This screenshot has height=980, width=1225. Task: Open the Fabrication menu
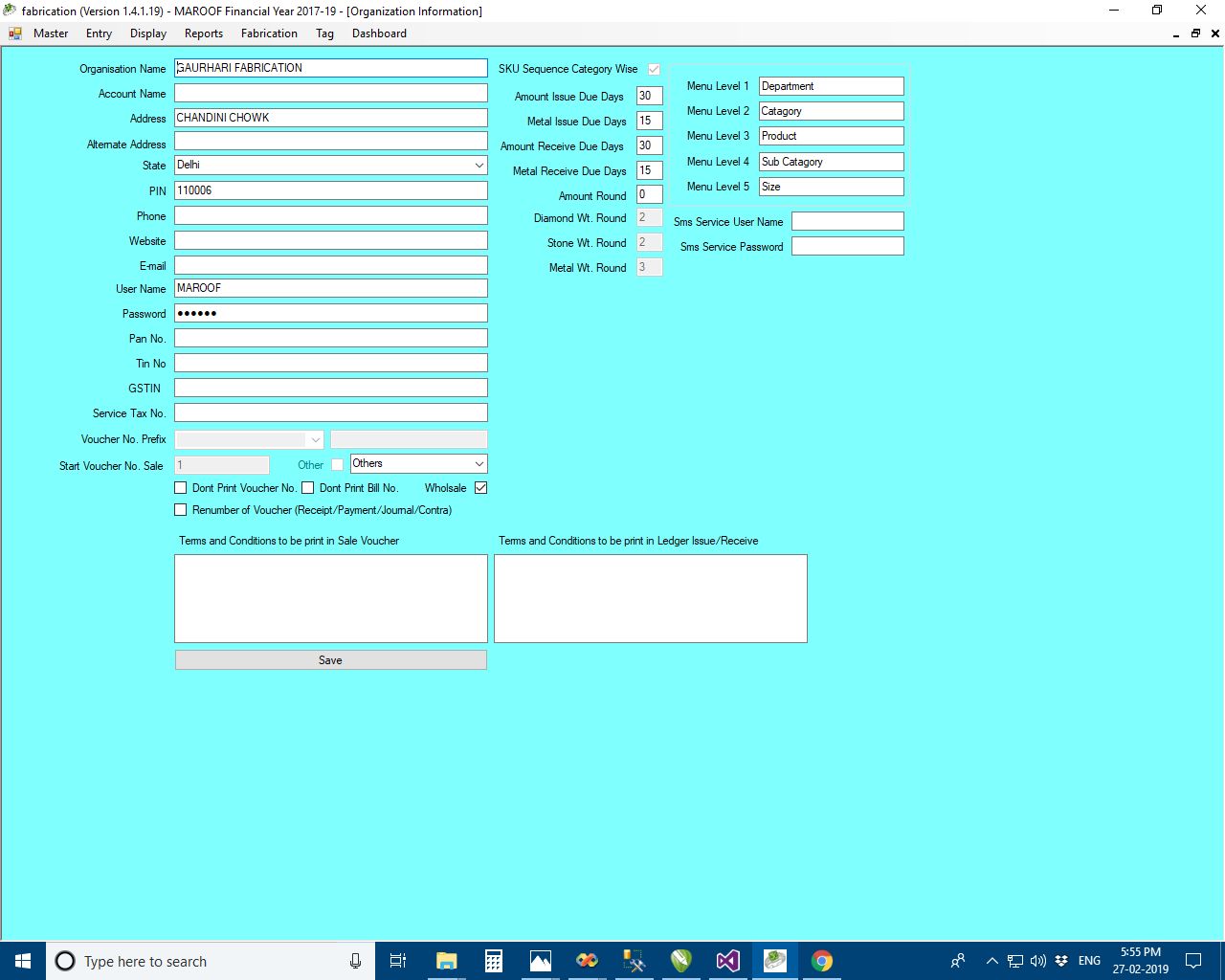click(x=269, y=33)
